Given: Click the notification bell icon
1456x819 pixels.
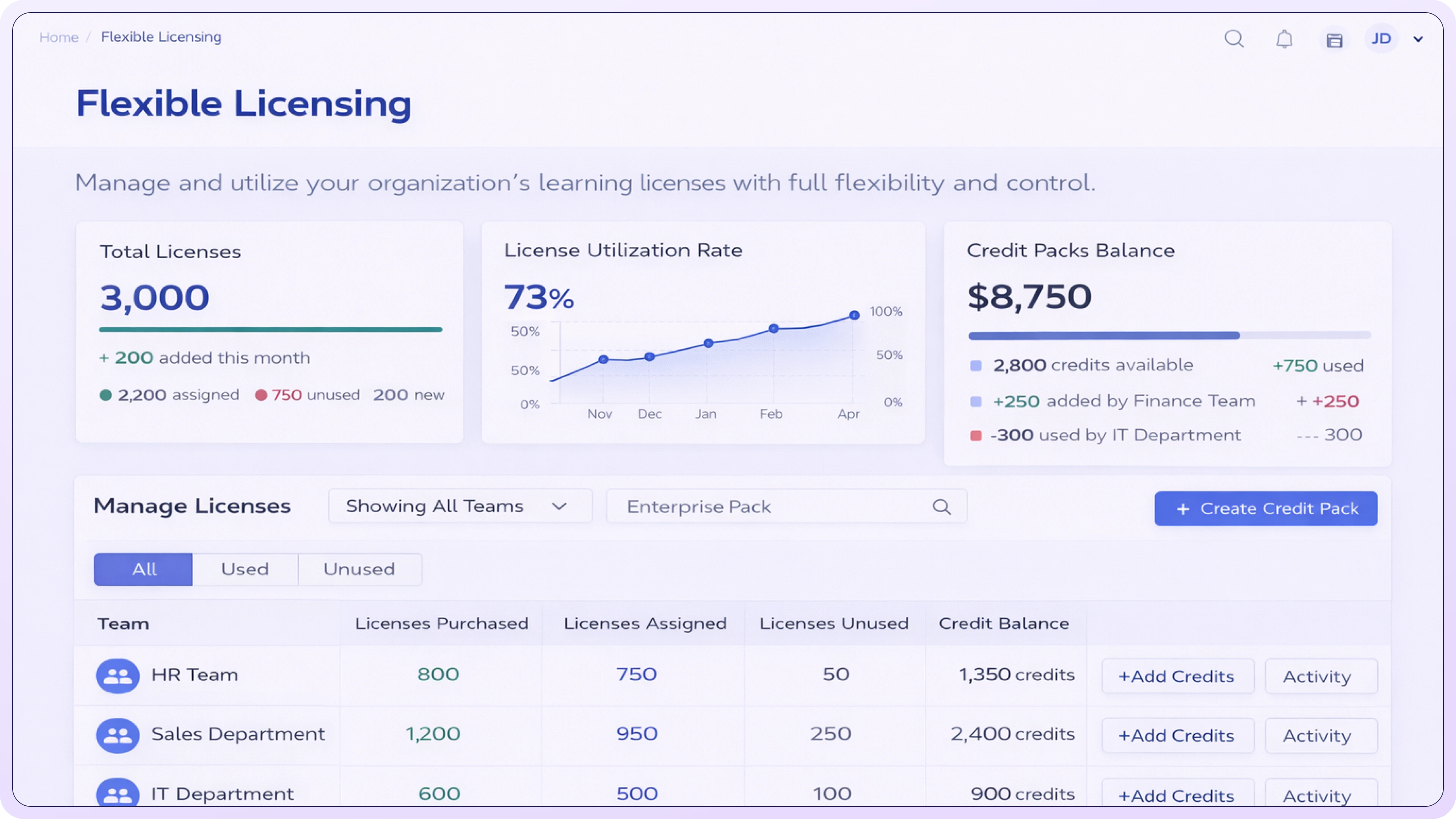Looking at the screenshot, I should [x=1284, y=38].
